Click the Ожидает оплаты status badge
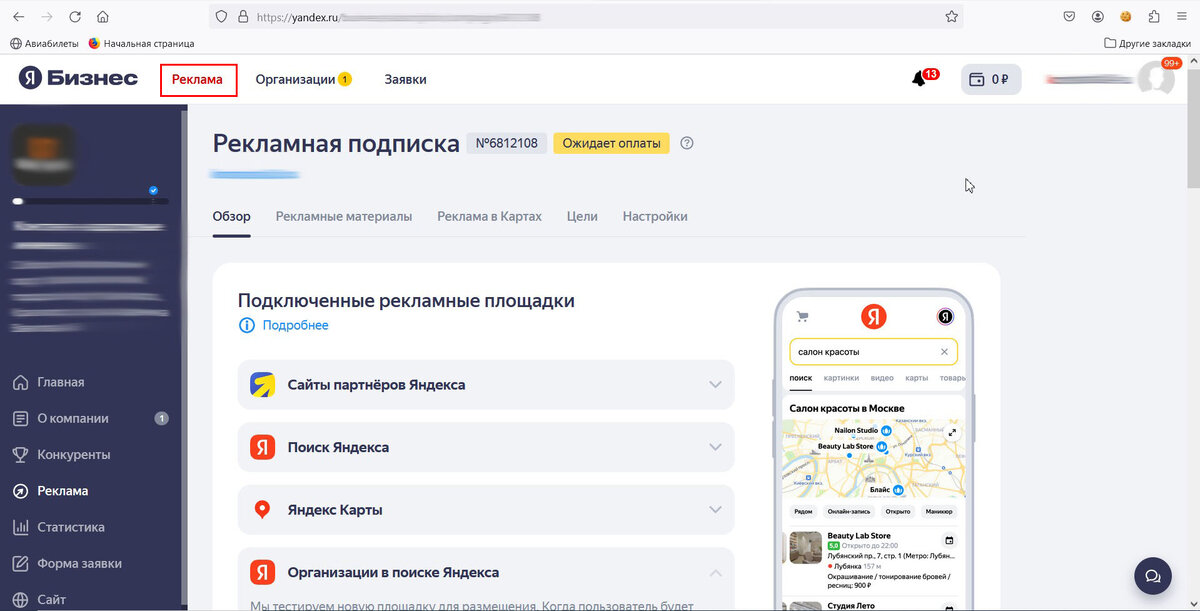Screen dimensions: 1200x611 point(610,143)
